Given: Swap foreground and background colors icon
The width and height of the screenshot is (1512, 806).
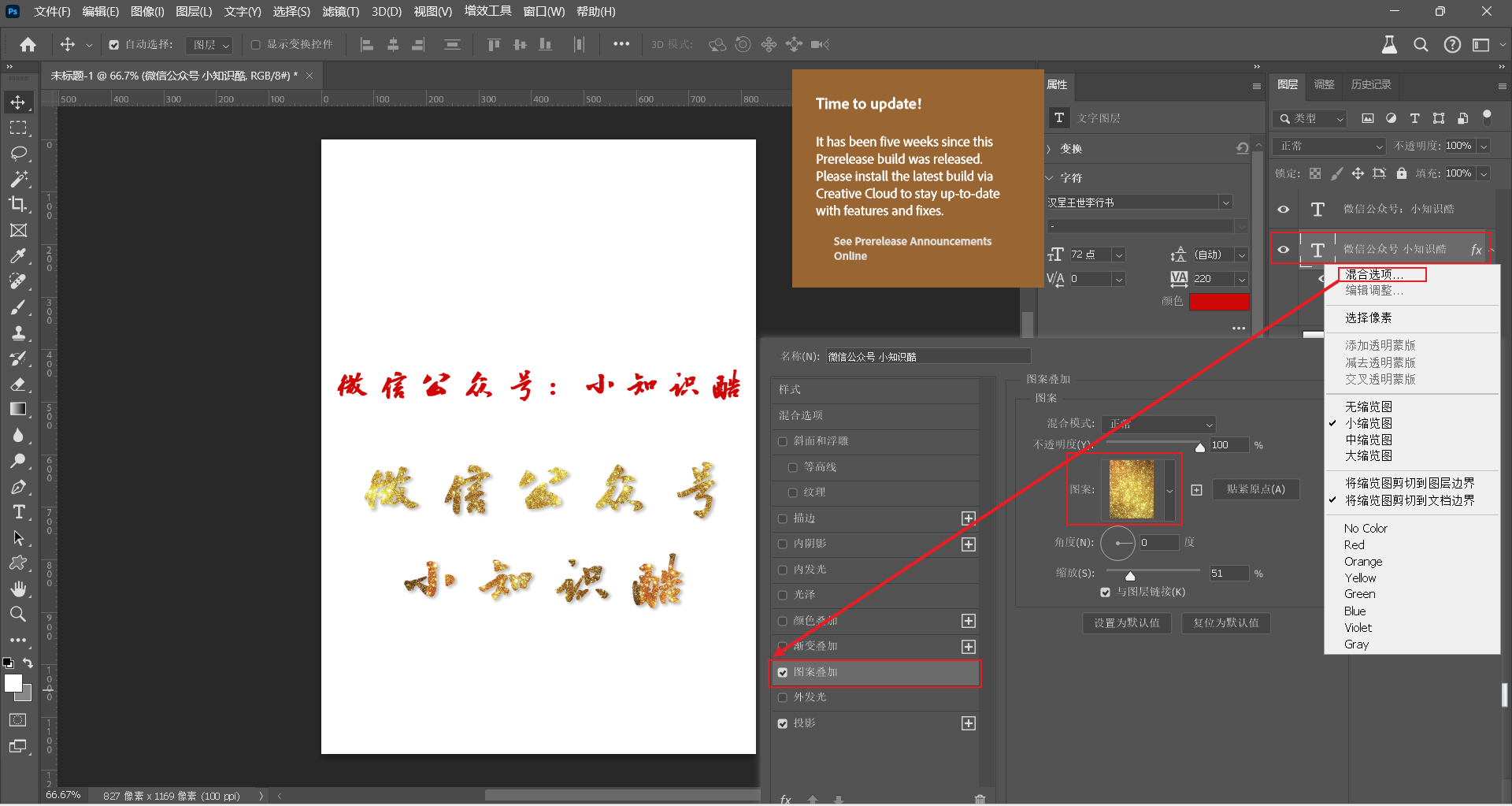Looking at the screenshot, I should tap(28, 663).
